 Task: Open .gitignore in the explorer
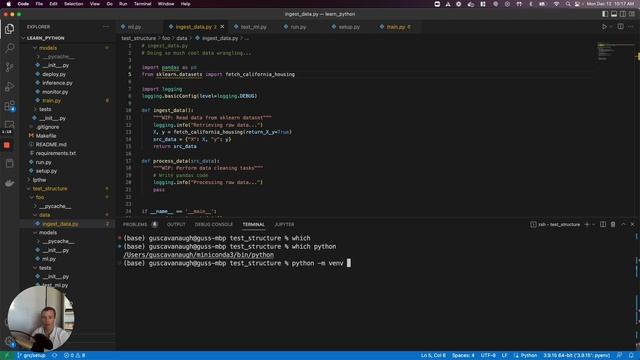tap(68, 127)
